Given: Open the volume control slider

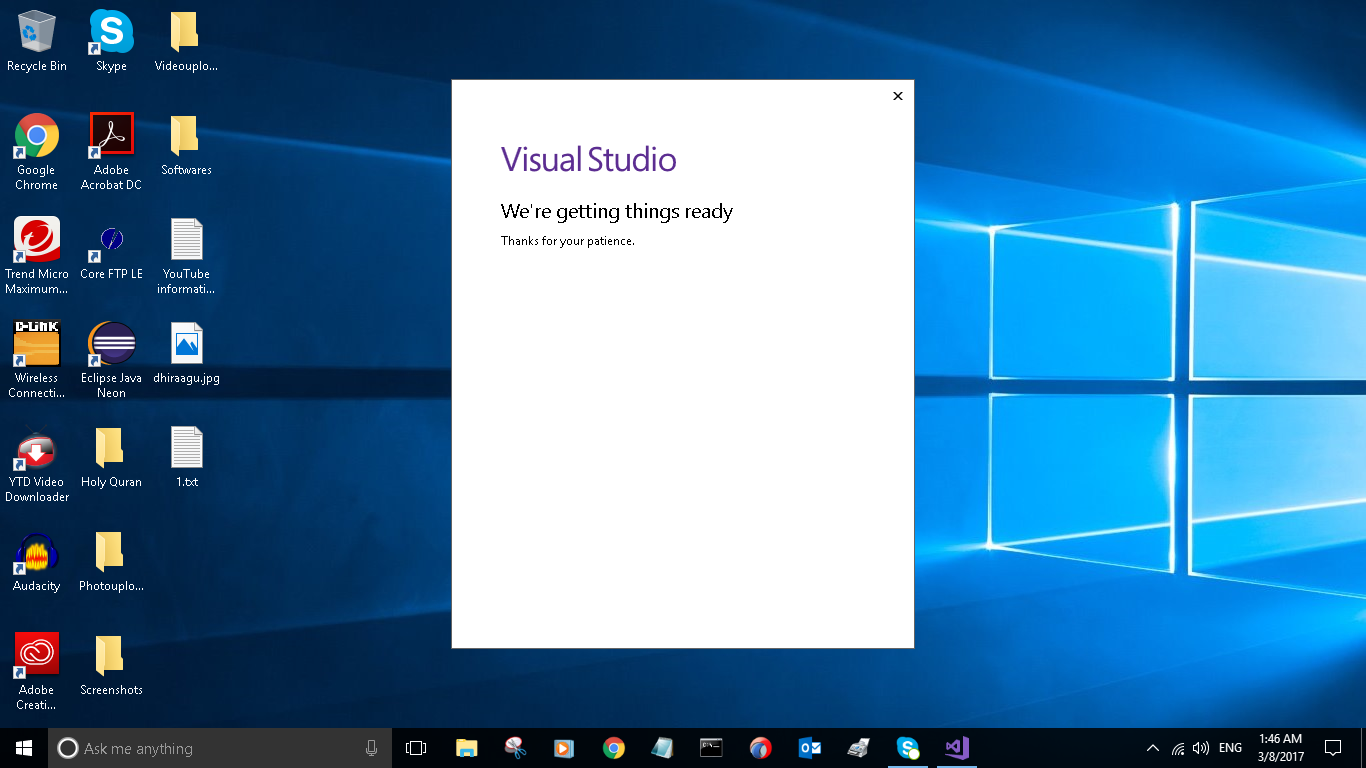Looking at the screenshot, I should (x=1200, y=747).
